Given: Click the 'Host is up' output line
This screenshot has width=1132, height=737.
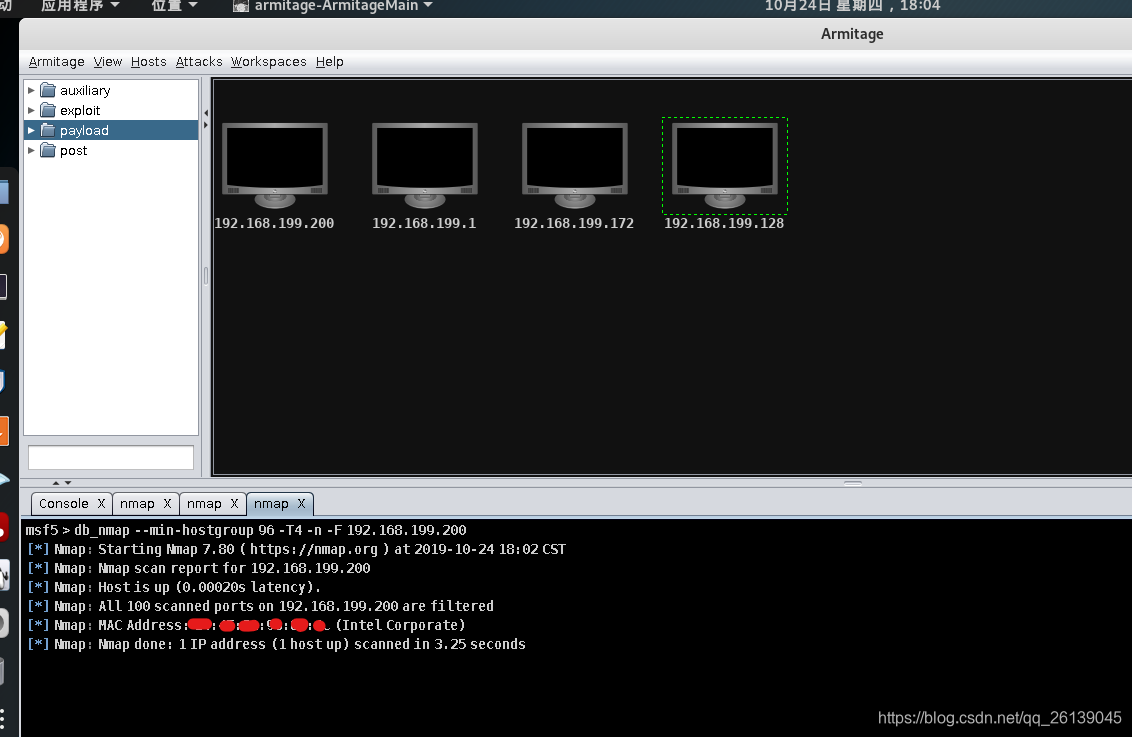Looking at the screenshot, I should [x=174, y=588].
